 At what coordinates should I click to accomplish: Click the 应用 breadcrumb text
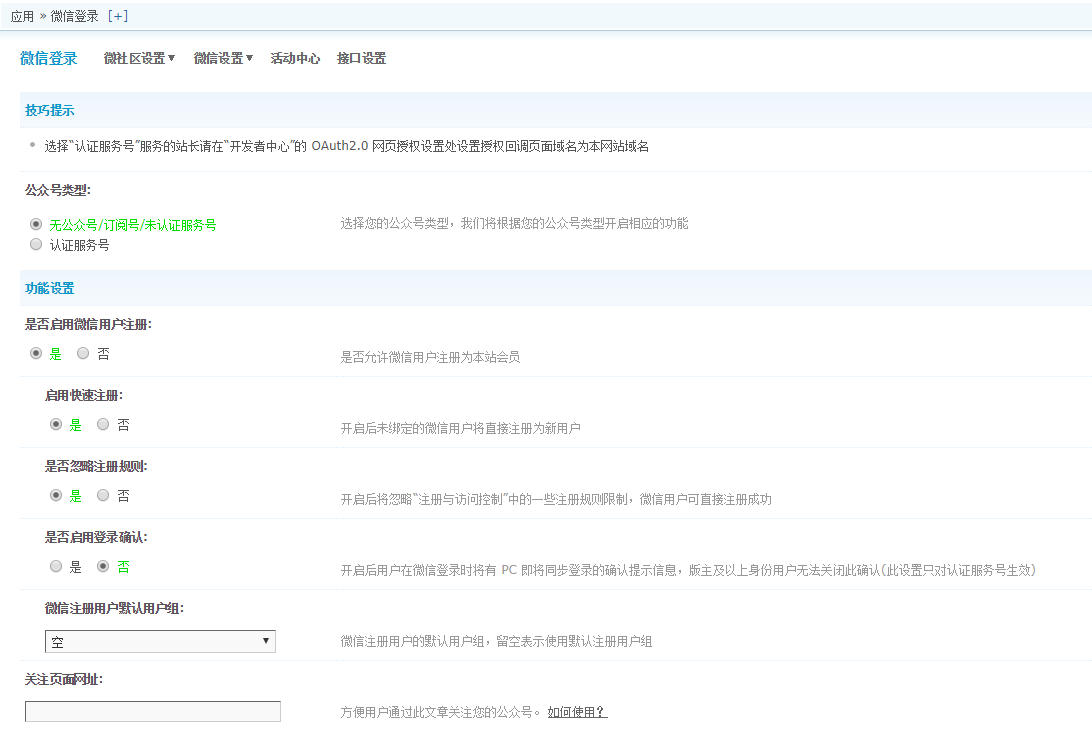point(22,16)
